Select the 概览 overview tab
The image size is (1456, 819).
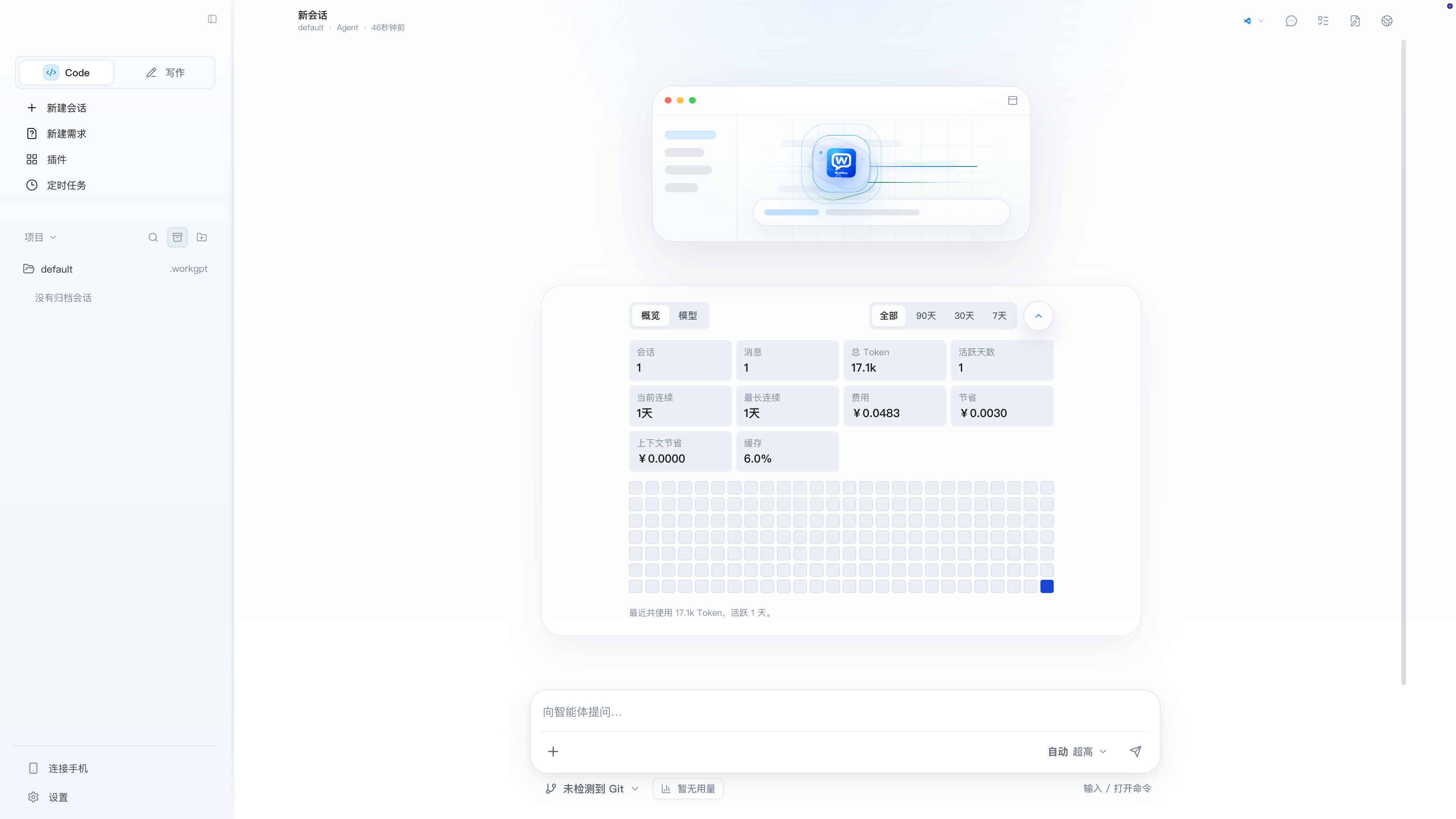tap(651, 316)
